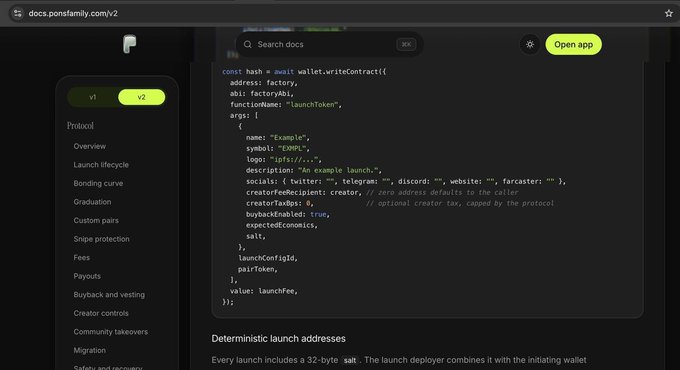Open Buyback and vesting page
The height and width of the screenshot is (370, 680).
pyautogui.click(x=109, y=295)
